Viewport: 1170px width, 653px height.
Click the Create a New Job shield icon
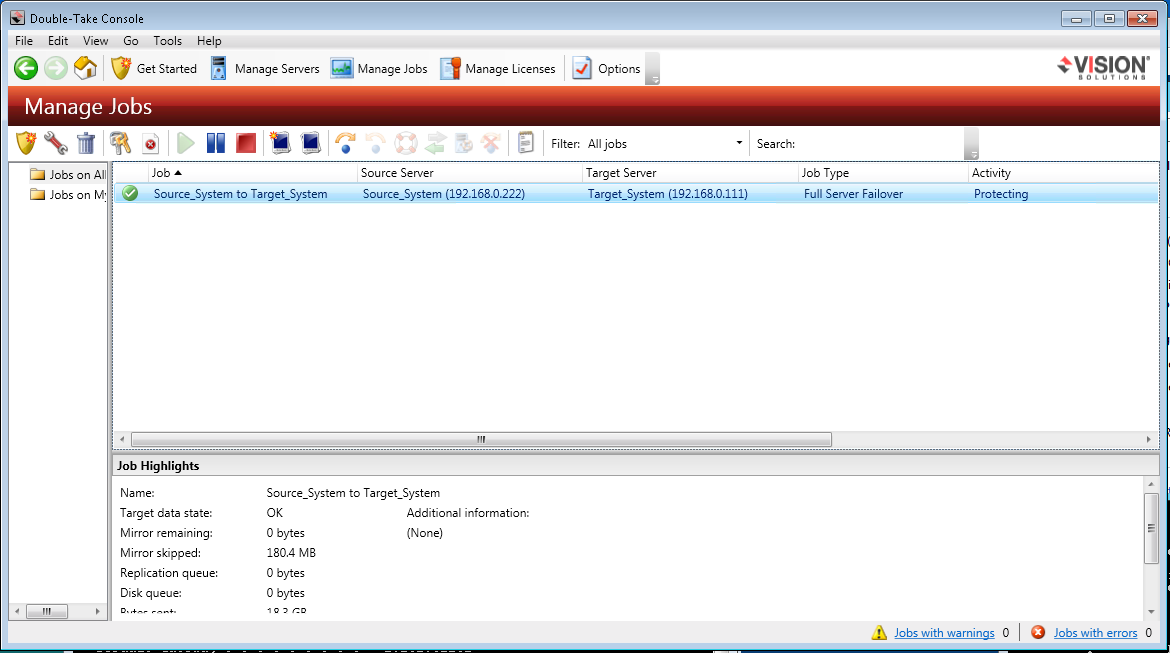pyautogui.click(x=26, y=143)
